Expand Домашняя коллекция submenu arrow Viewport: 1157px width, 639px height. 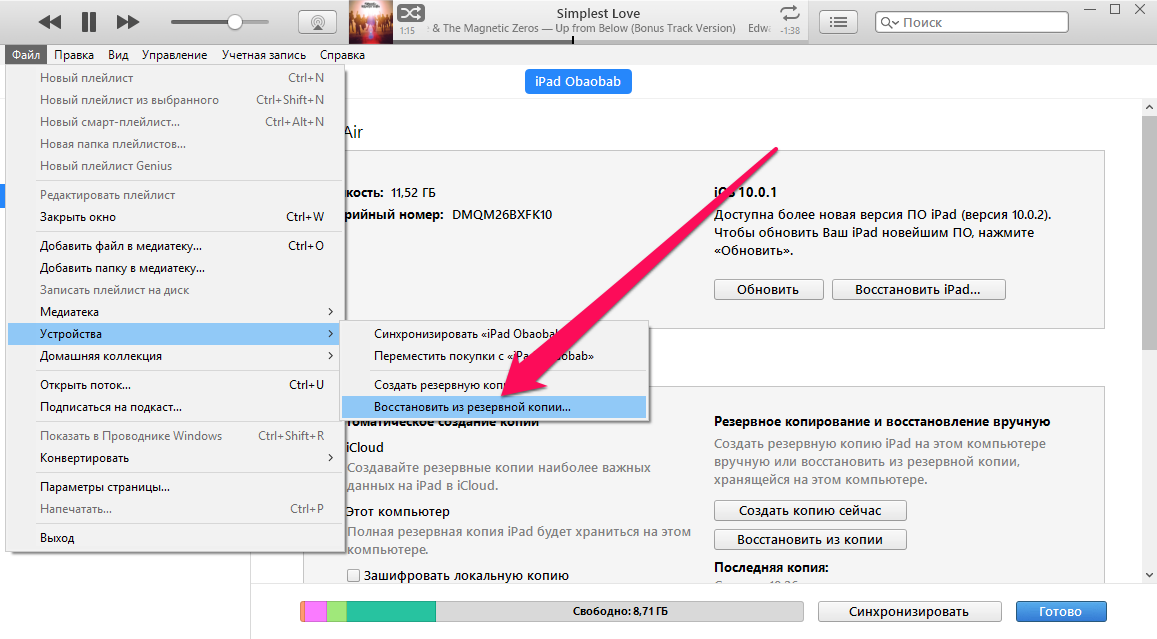pos(330,356)
